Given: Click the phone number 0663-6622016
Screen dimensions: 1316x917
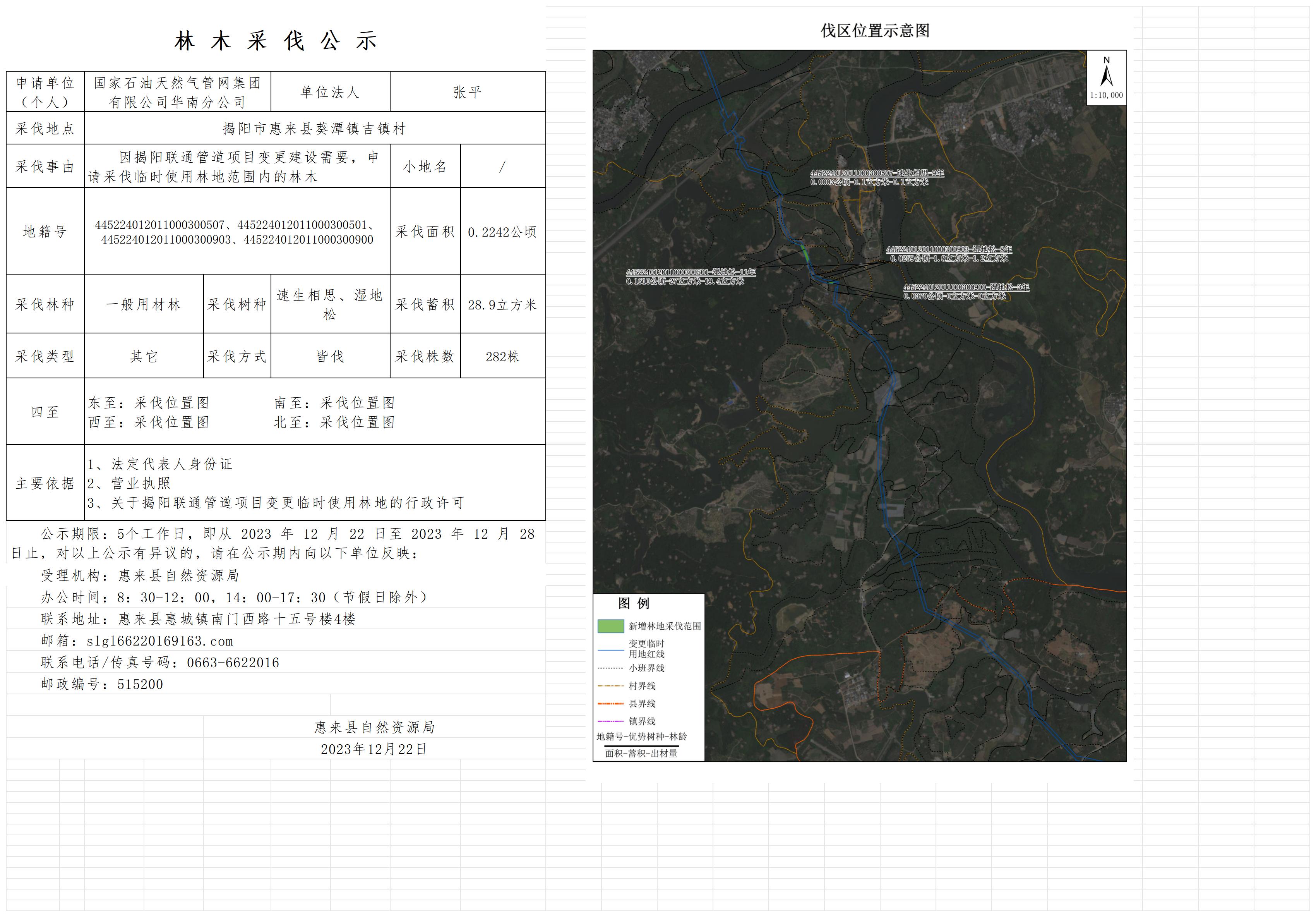Looking at the screenshot, I should coord(233,663).
